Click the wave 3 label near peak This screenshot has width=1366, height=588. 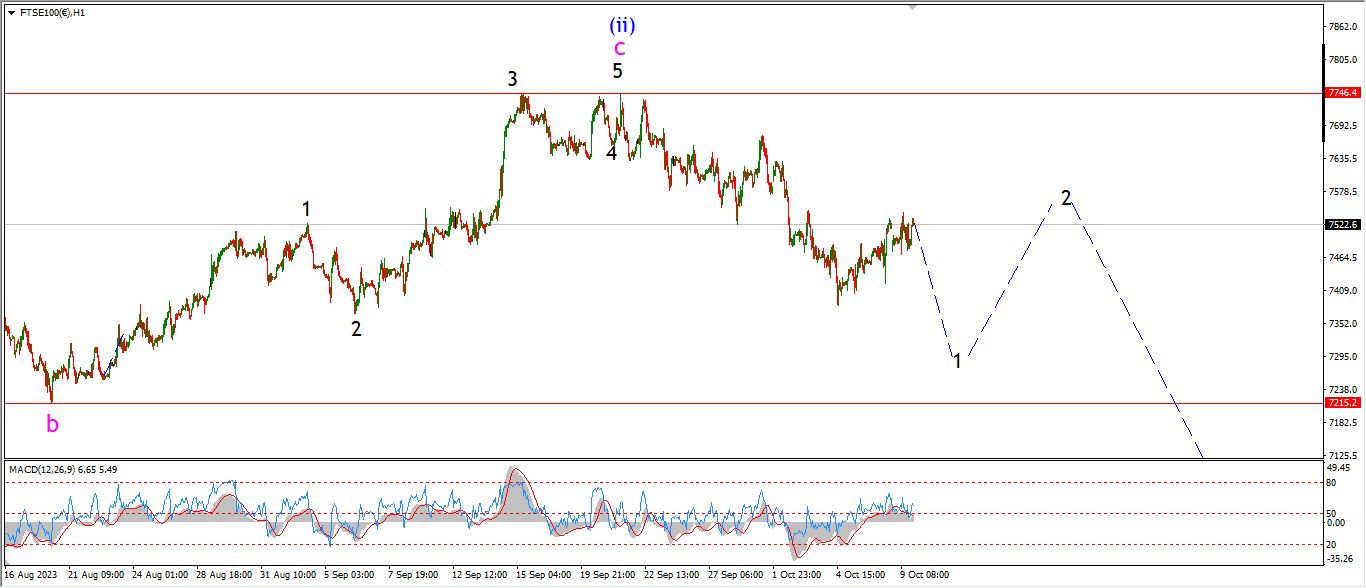[x=512, y=79]
